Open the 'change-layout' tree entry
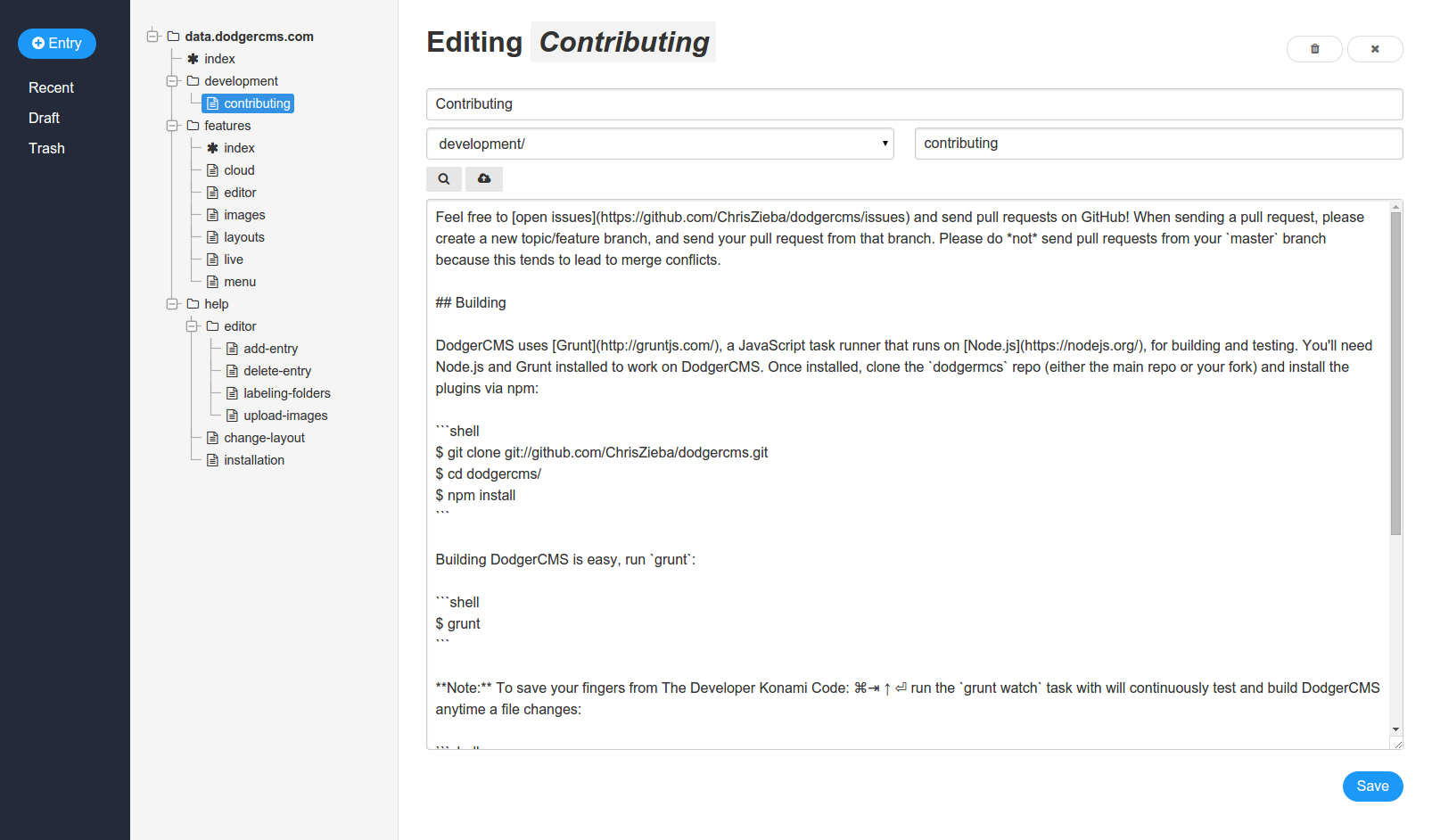Screen dimensions: 1432x840 [x=264, y=438]
